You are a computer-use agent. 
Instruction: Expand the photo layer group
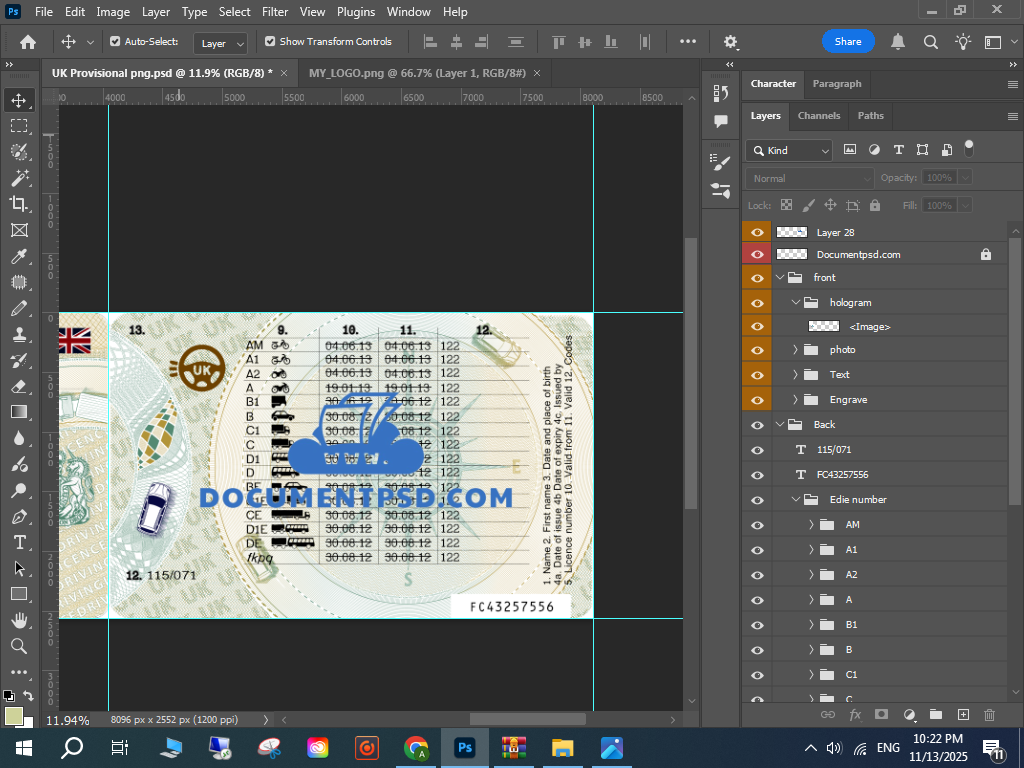tap(796, 350)
